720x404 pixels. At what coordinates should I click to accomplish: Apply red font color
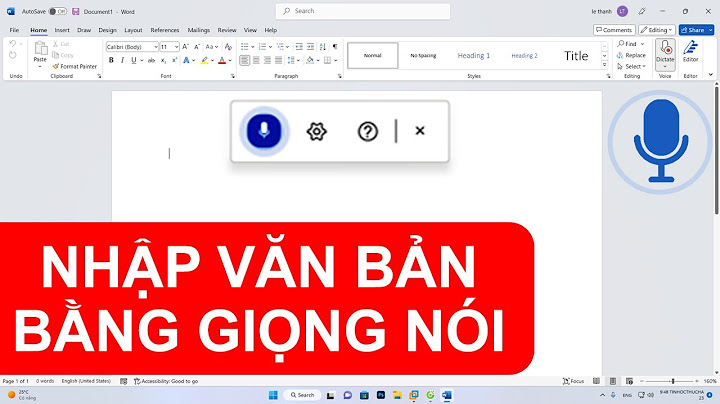coord(222,60)
